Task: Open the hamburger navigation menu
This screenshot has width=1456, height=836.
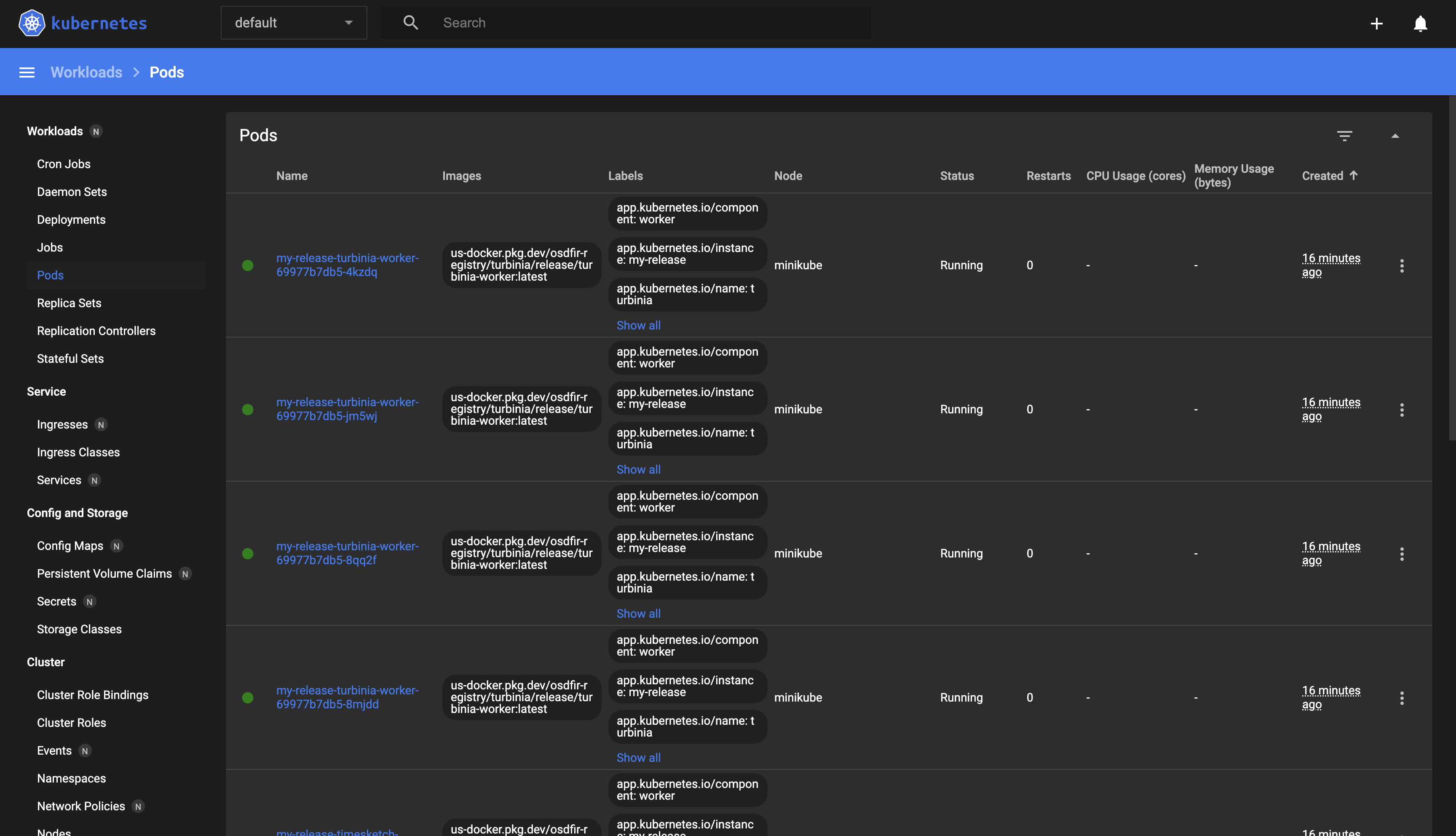Action: click(27, 72)
